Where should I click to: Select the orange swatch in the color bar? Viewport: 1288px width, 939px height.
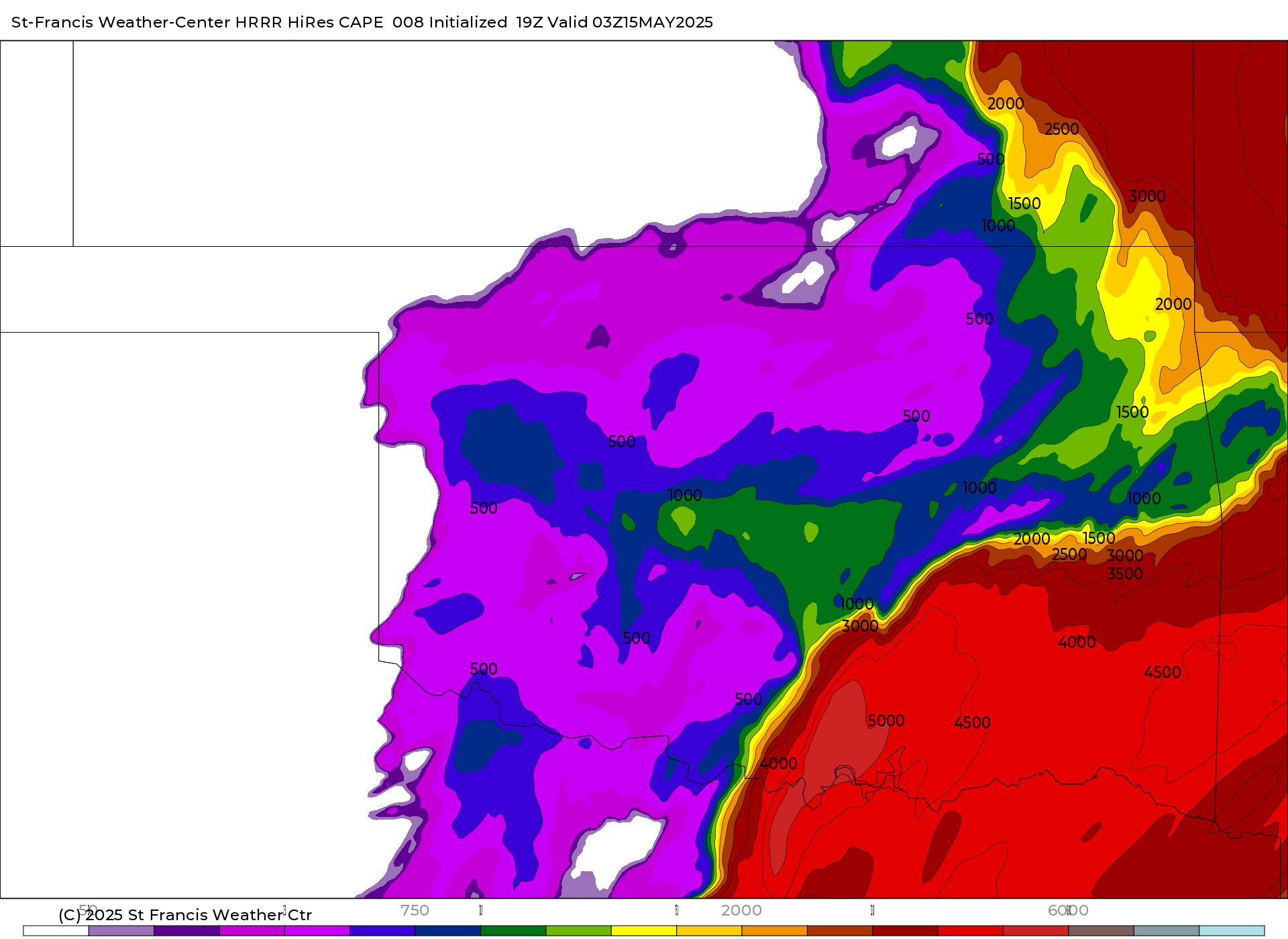pos(774,931)
